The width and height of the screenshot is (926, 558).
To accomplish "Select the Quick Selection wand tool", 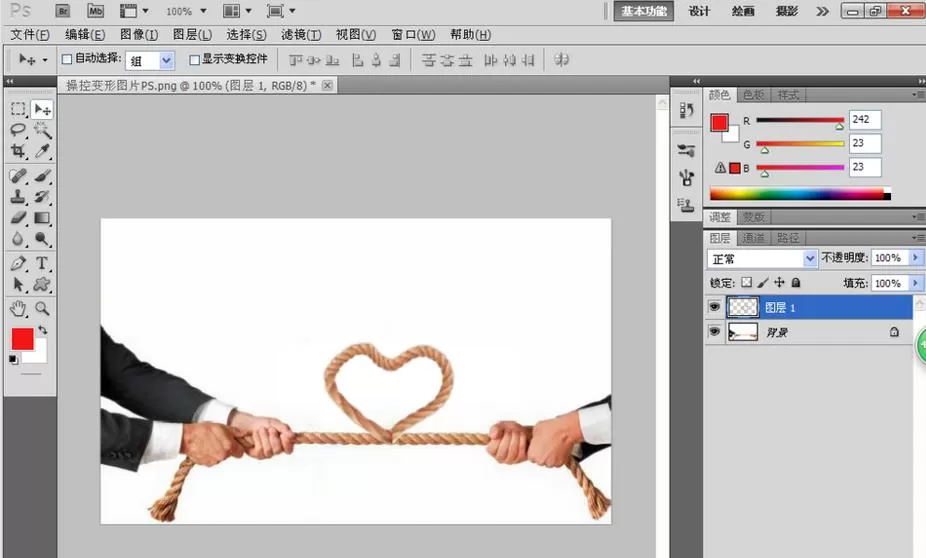I will tap(42, 130).
